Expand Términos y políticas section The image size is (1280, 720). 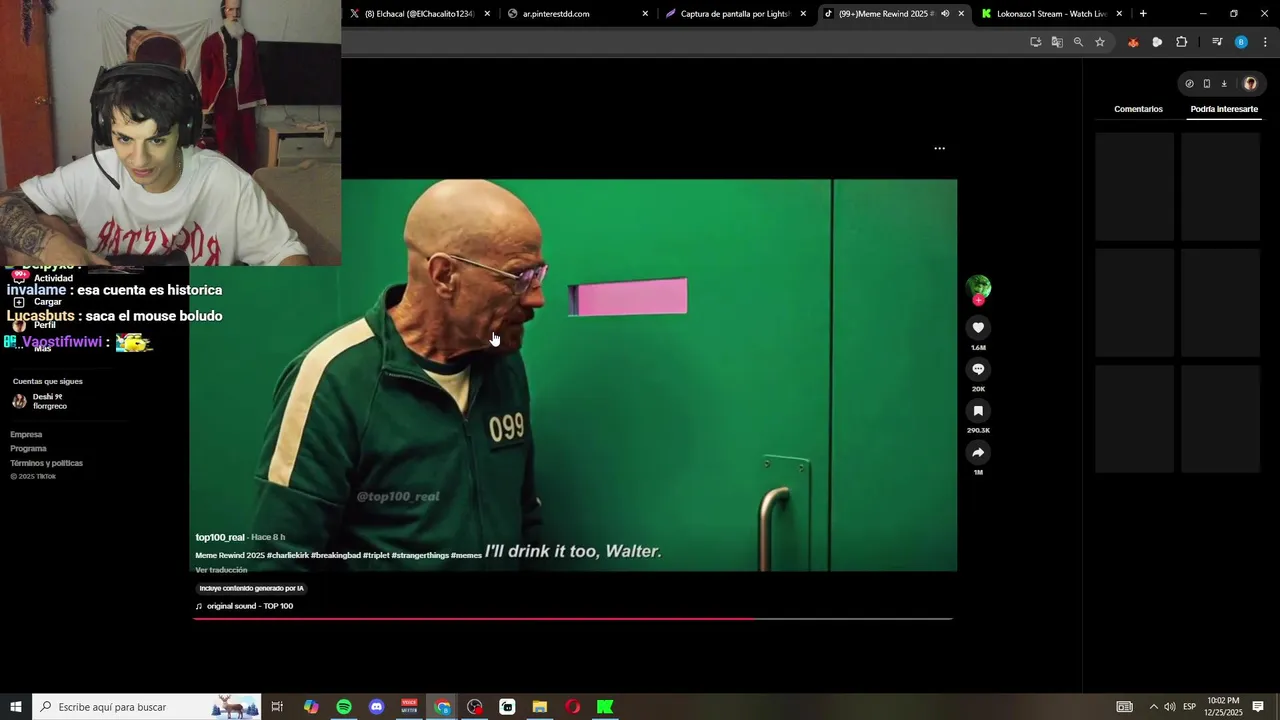pos(46,463)
